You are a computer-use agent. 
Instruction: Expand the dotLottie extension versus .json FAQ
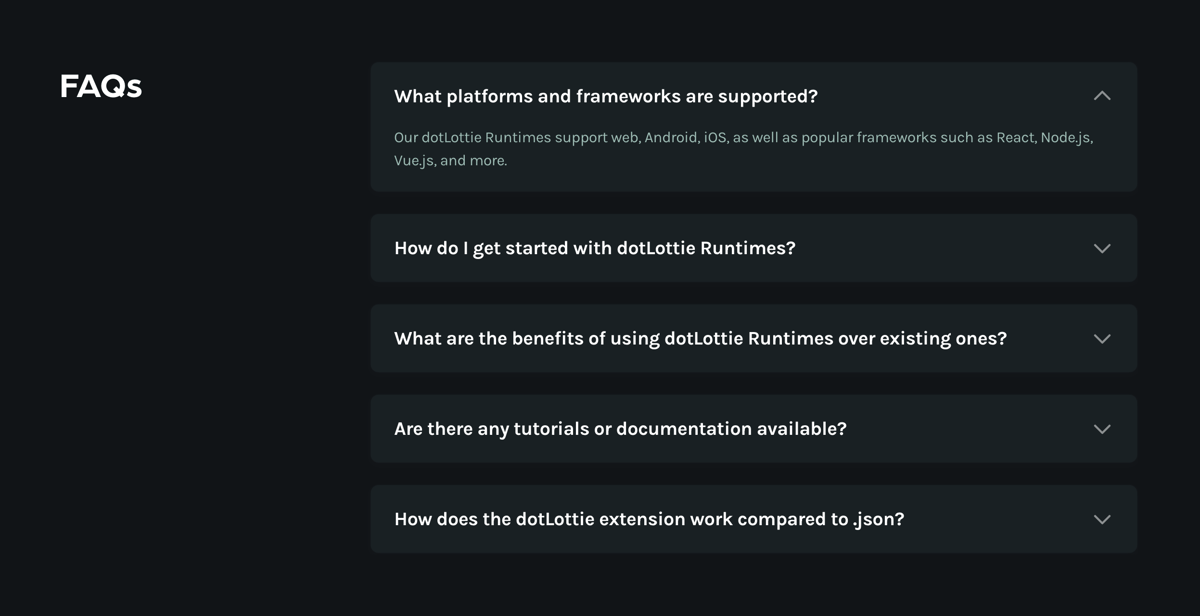[x=649, y=519]
